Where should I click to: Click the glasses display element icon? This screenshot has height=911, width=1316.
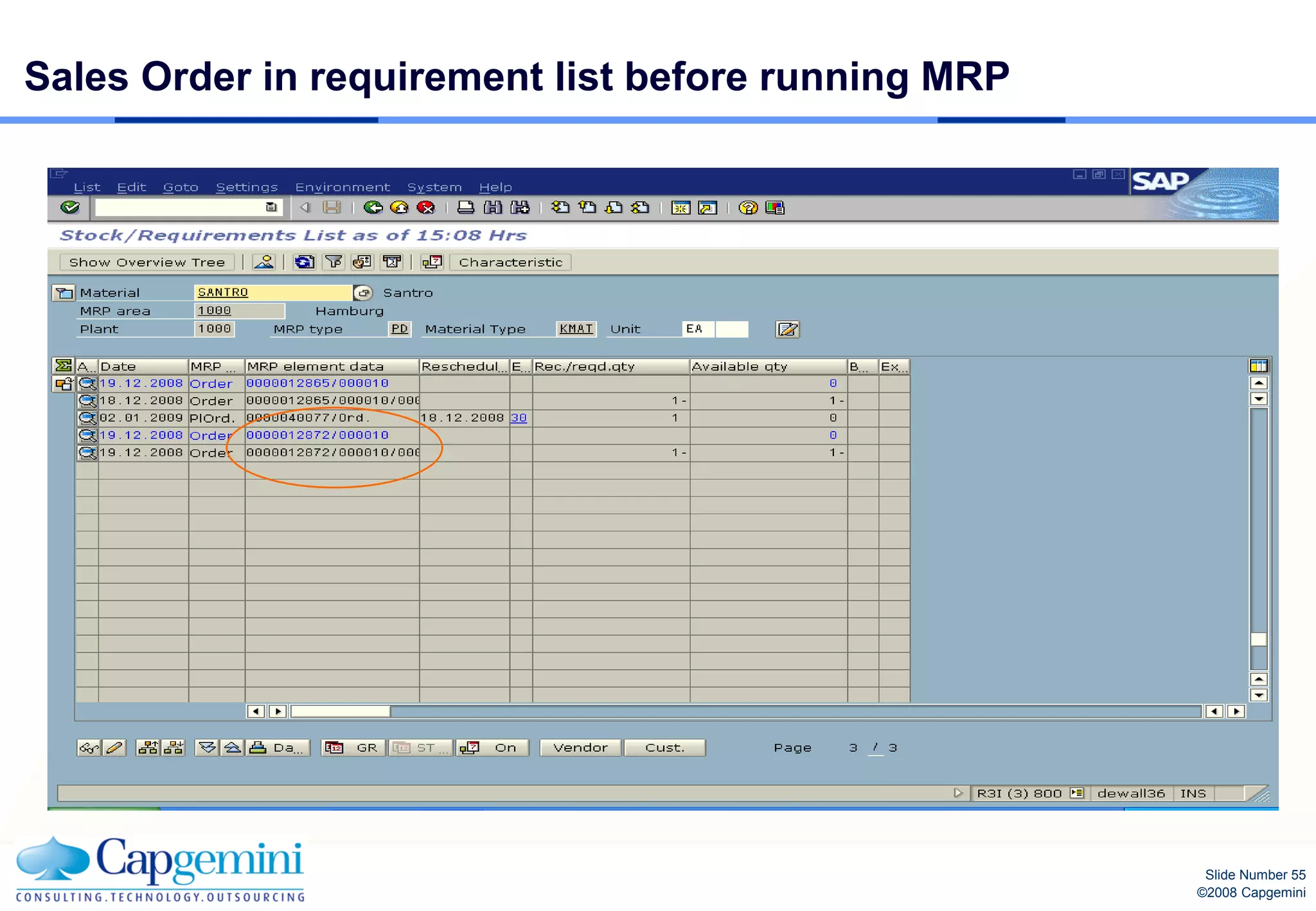[x=89, y=748]
